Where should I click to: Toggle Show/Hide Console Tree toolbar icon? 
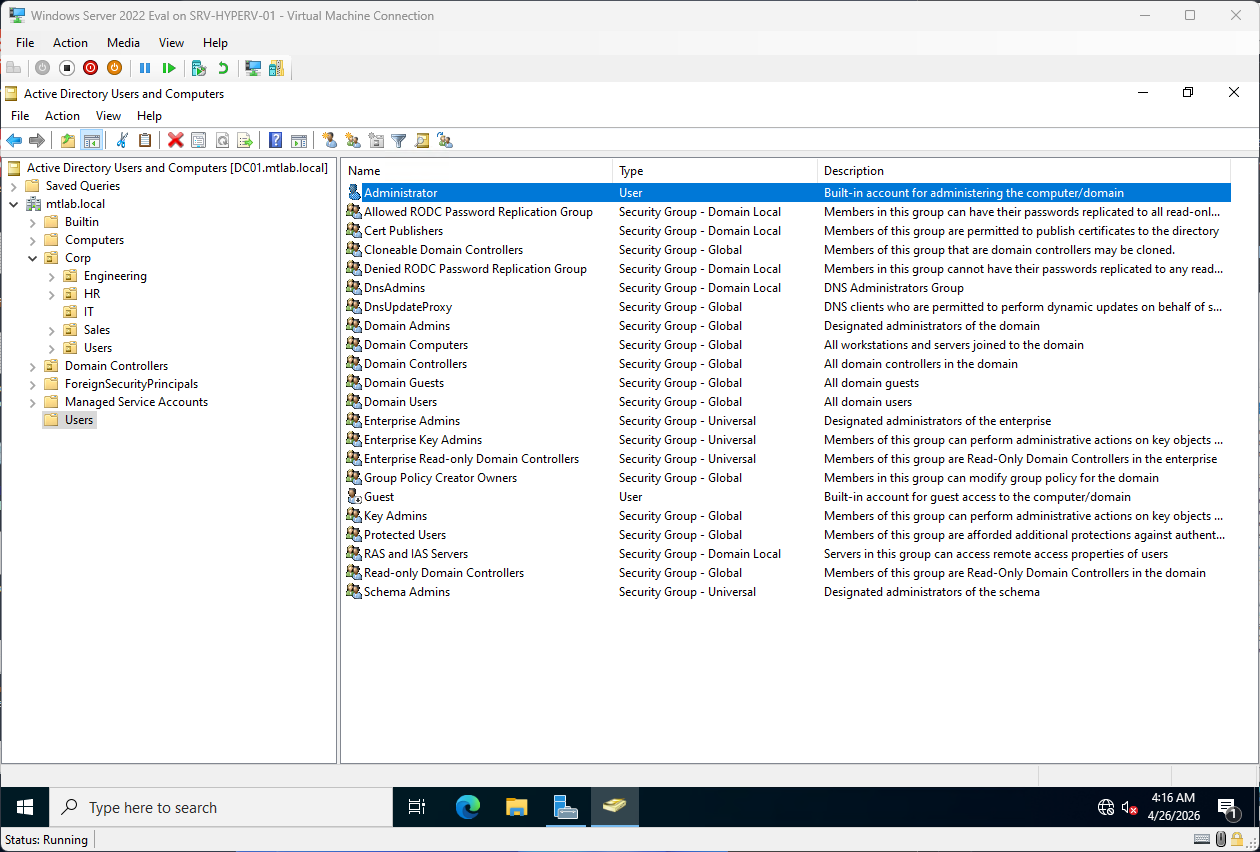pos(91,140)
